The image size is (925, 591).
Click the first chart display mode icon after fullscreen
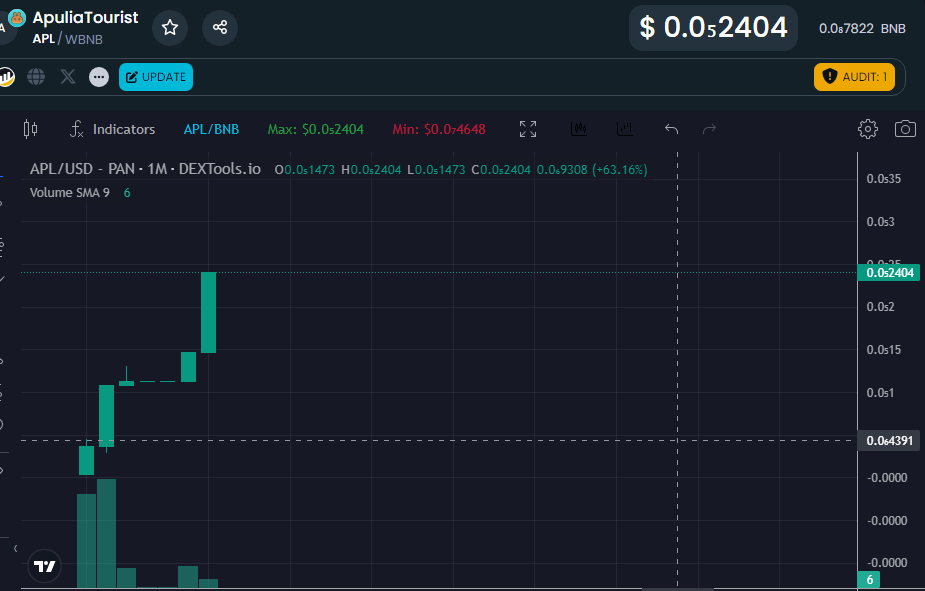click(x=579, y=129)
